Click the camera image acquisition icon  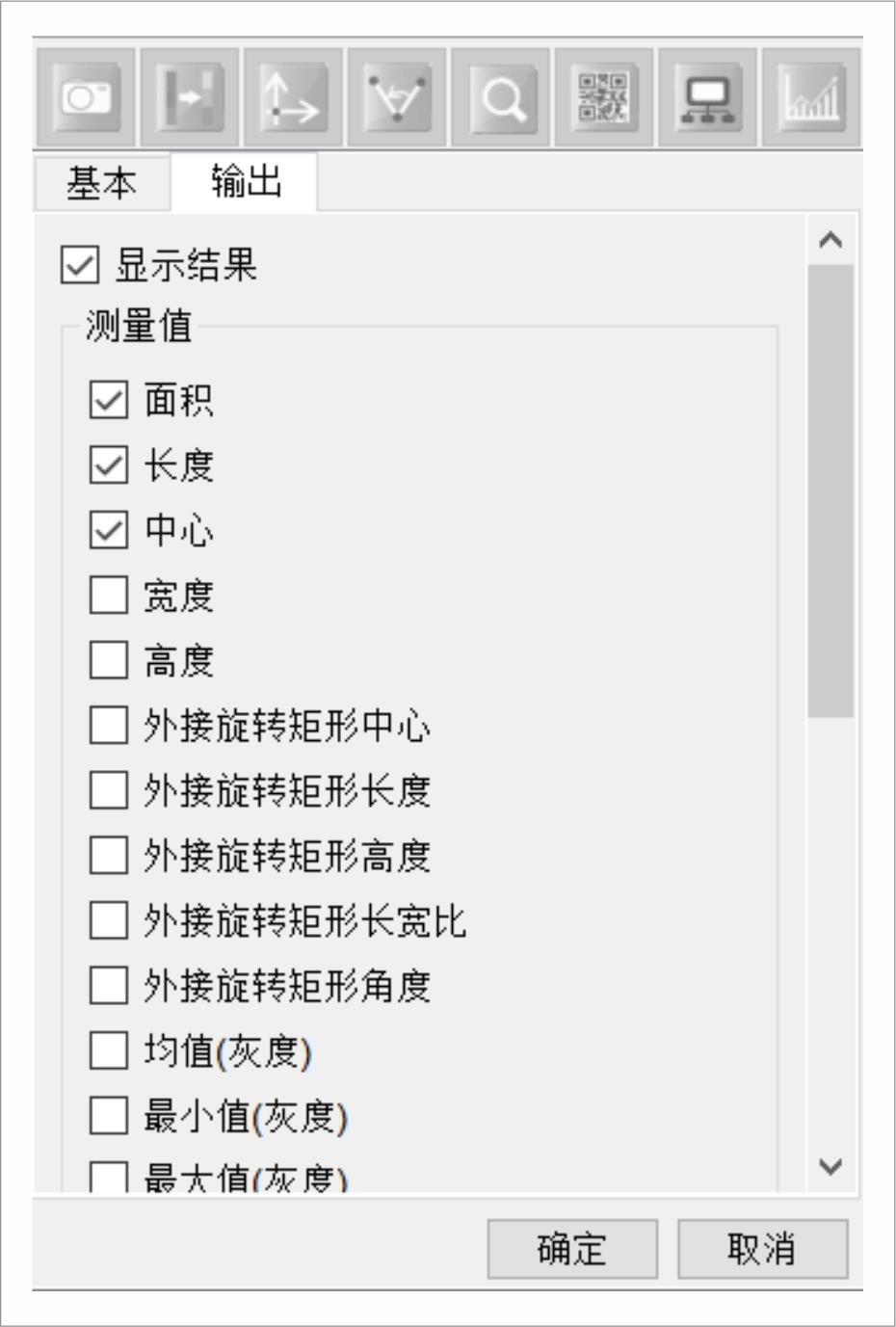click(86, 97)
